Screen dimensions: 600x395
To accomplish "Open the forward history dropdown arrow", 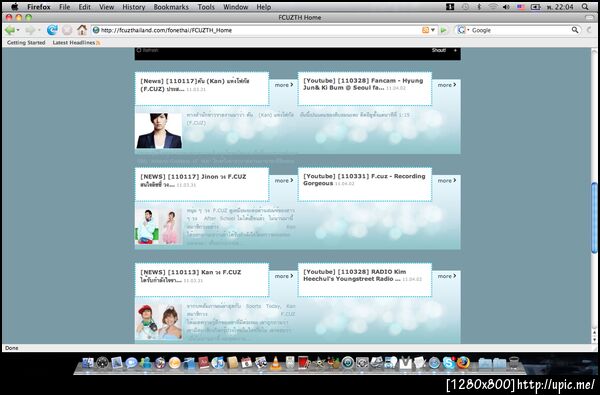I will click(x=39, y=30).
